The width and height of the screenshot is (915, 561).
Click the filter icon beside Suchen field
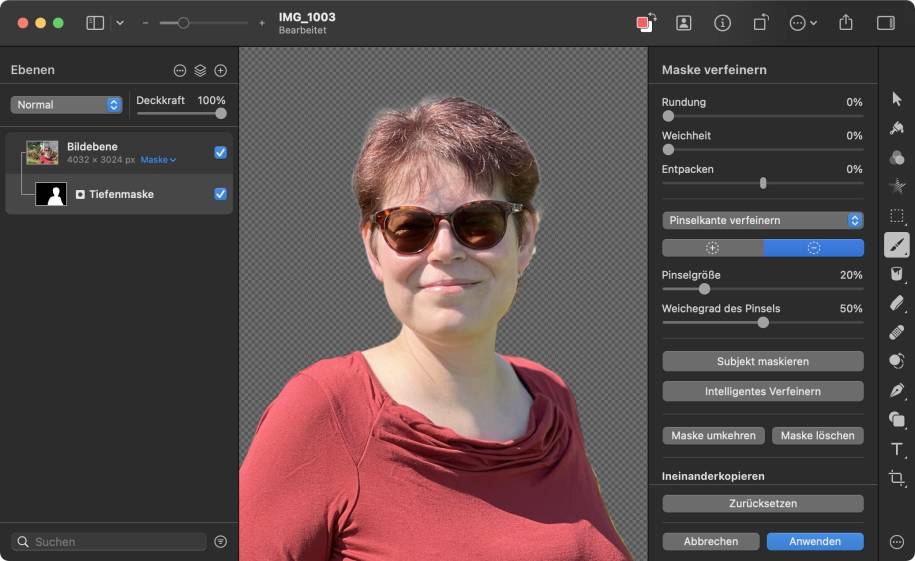click(x=221, y=542)
